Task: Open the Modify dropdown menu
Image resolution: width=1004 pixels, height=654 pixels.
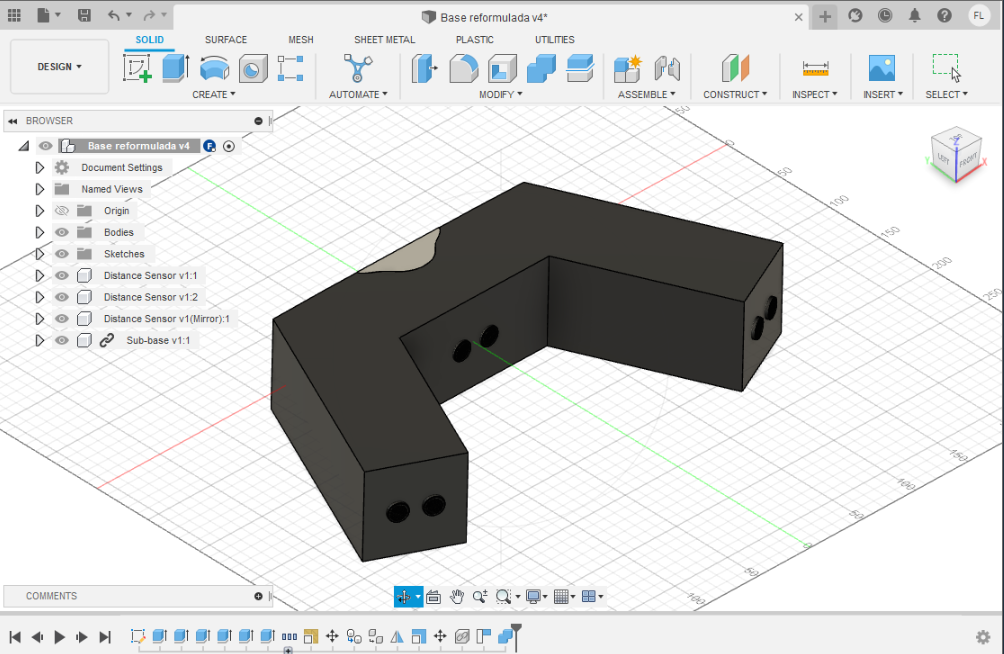Action: pos(501,94)
